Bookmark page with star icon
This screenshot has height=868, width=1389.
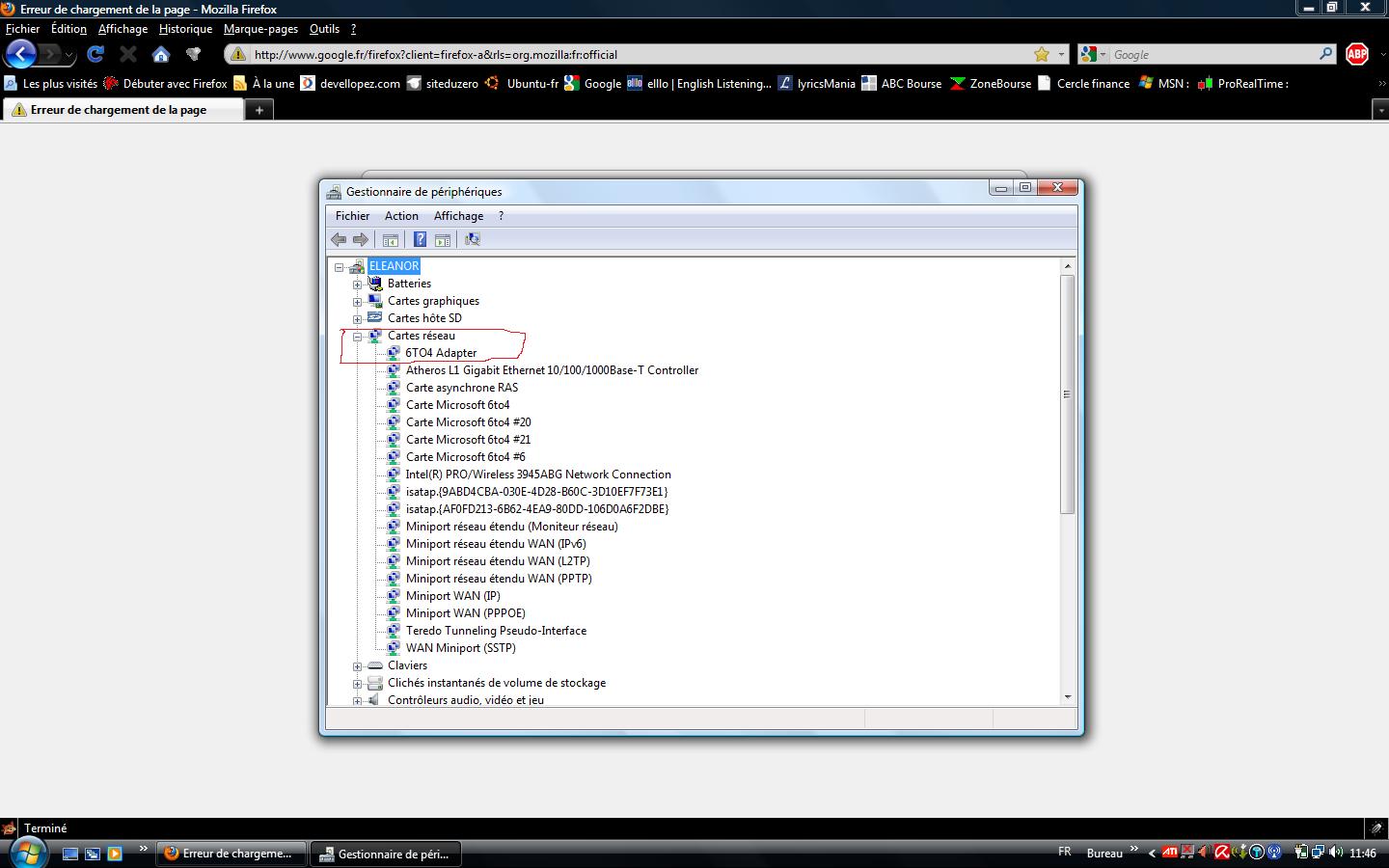(x=1042, y=54)
